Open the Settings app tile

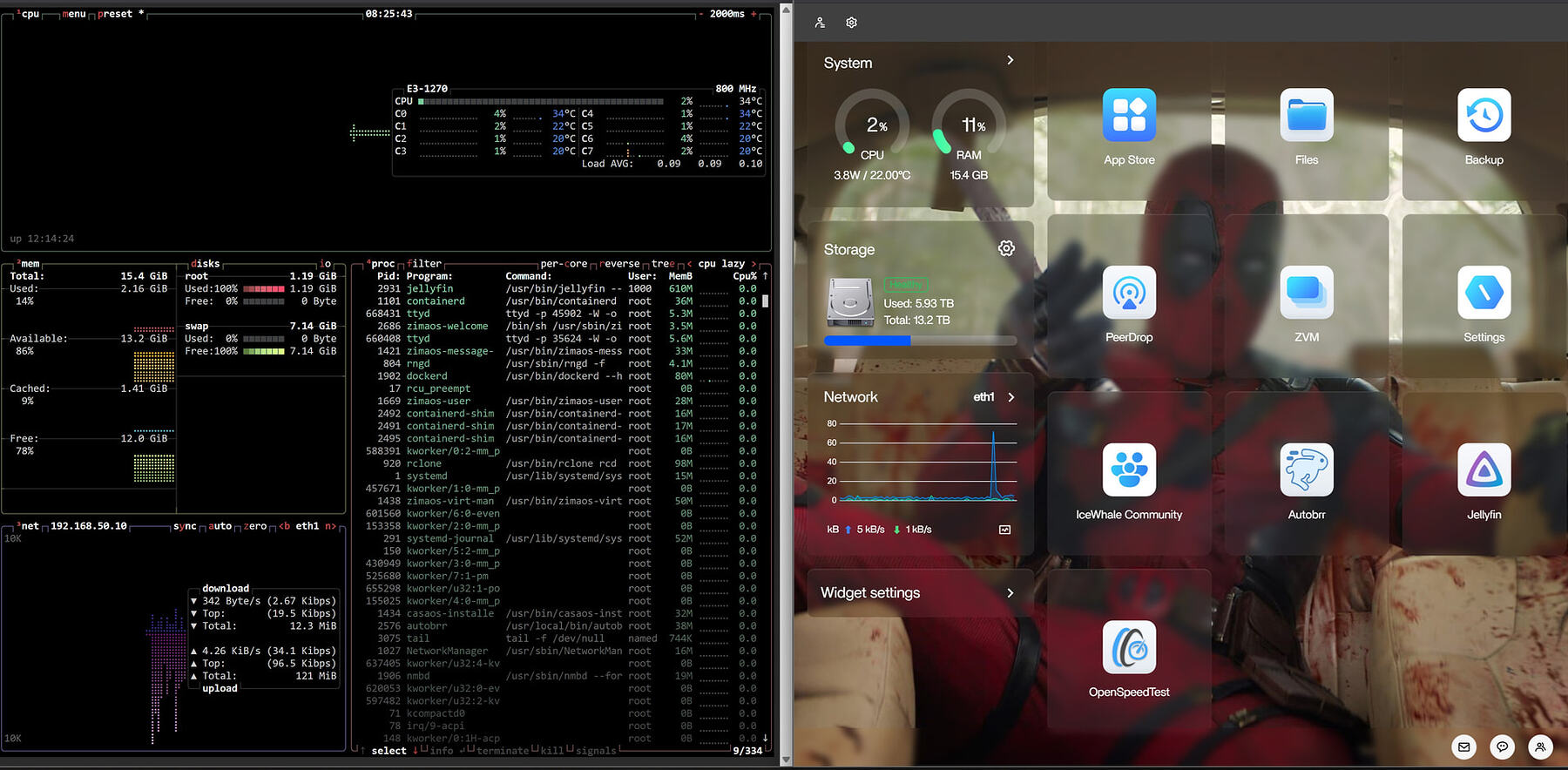1484,293
